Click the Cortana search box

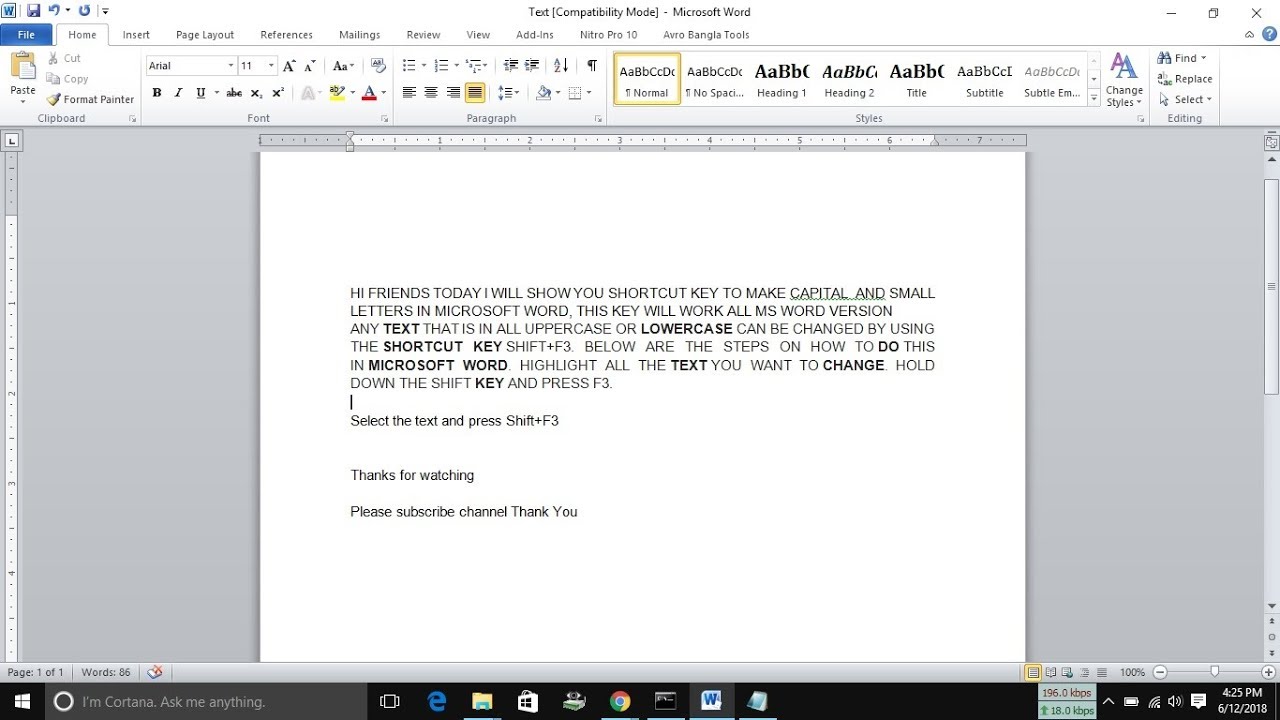coord(208,702)
